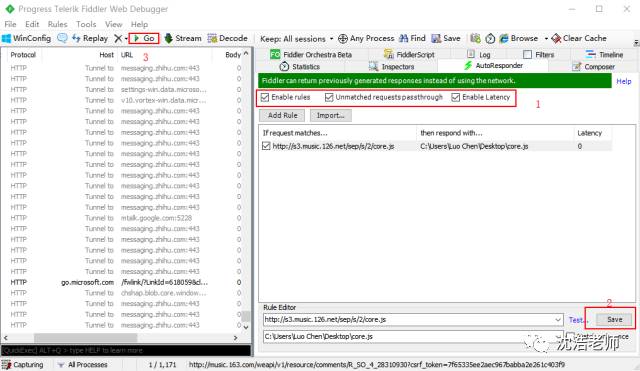Click the comment bubble icon in toolbar
This screenshot has height=371, width=640.
[x=62, y=38]
